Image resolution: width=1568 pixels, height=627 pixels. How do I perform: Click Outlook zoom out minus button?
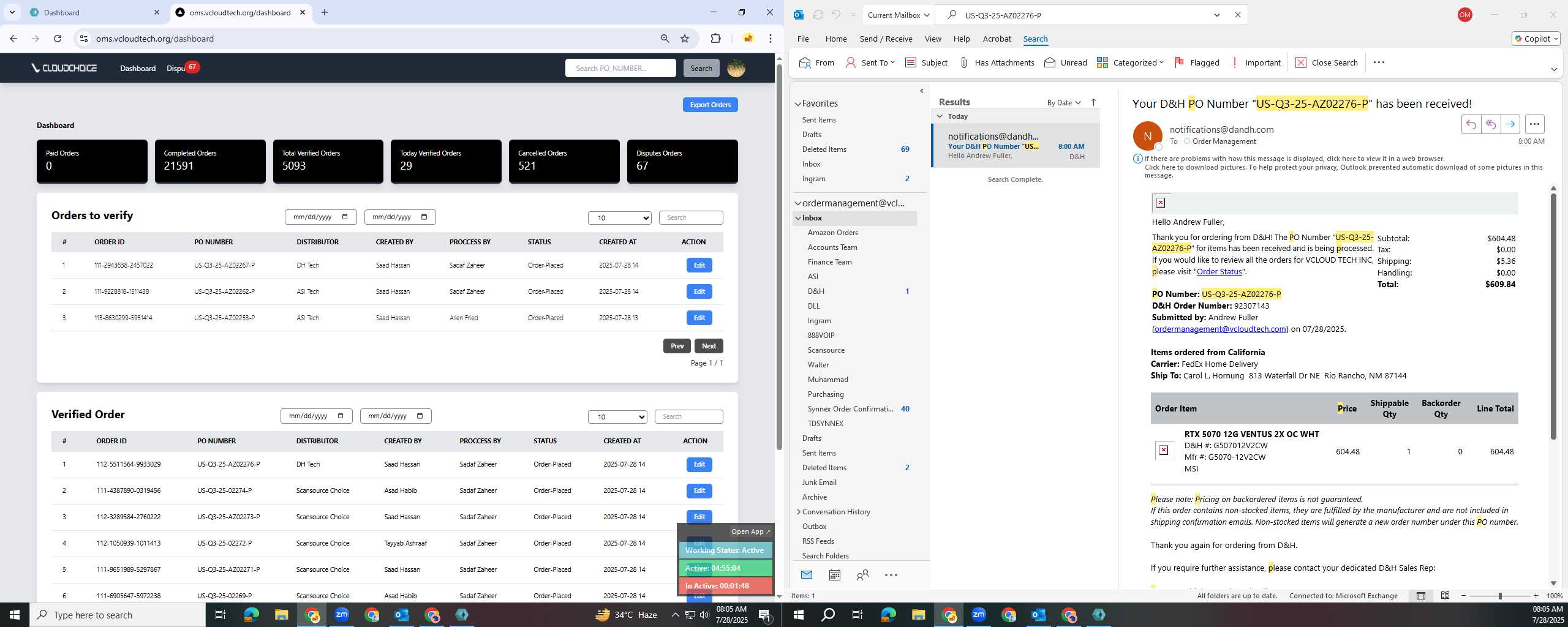(x=1464, y=596)
